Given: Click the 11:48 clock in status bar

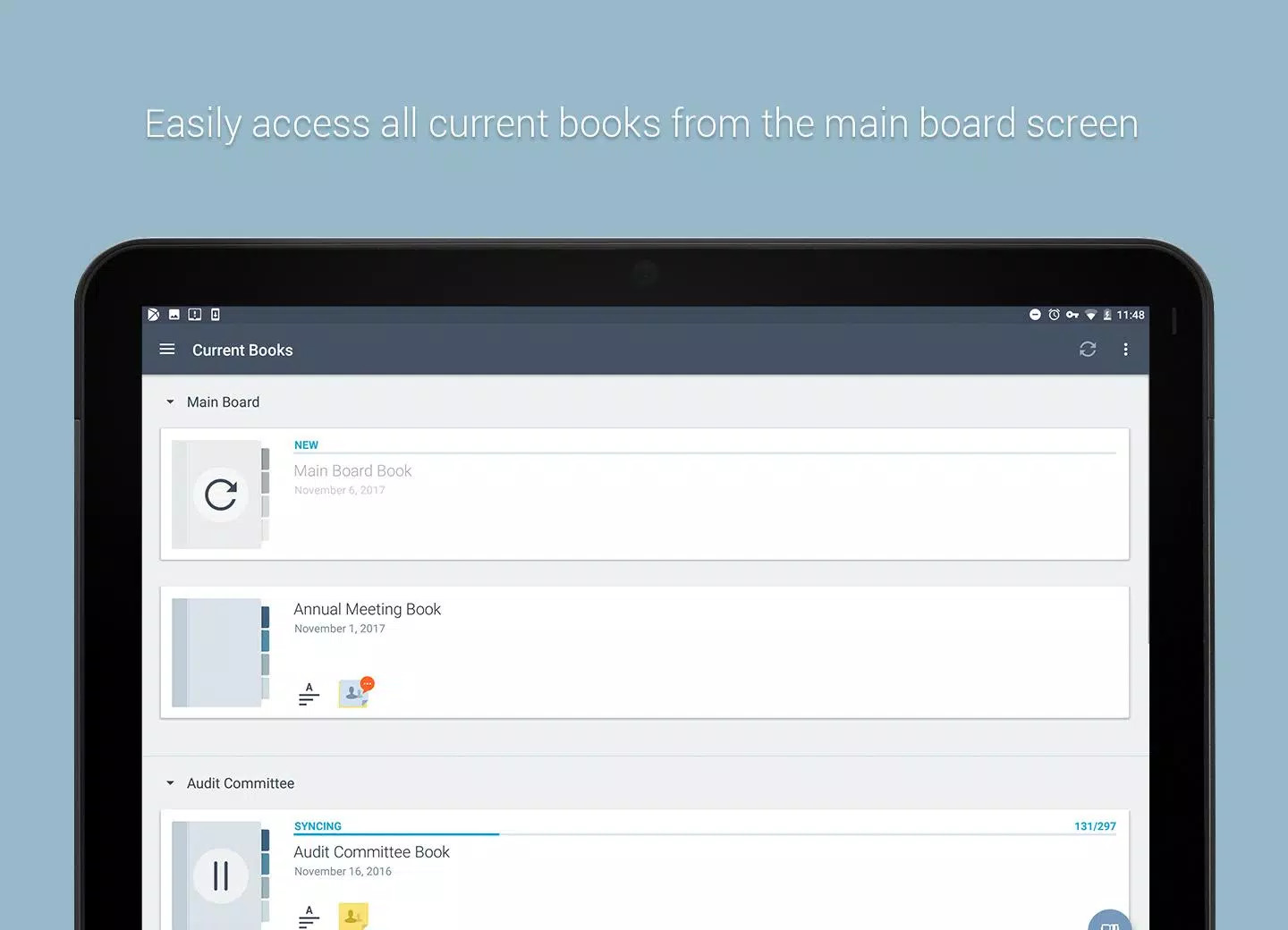Looking at the screenshot, I should (1131, 315).
